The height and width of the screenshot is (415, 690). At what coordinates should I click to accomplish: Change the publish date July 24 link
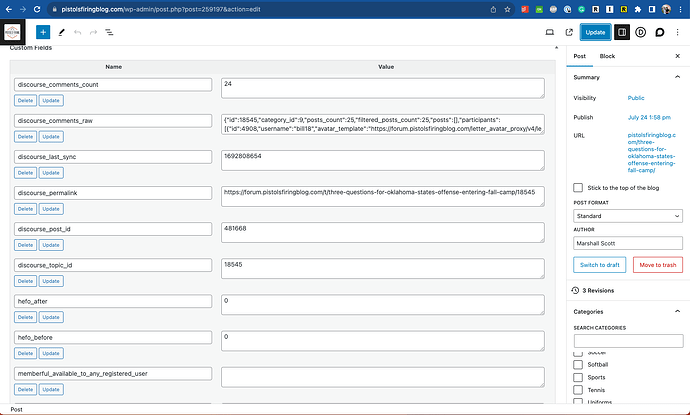[649, 117]
